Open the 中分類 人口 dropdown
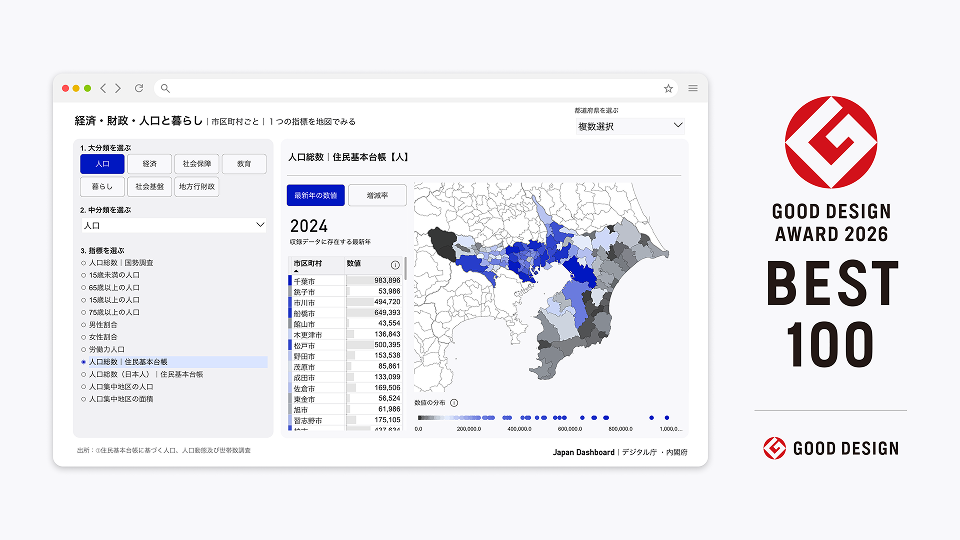 (x=174, y=225)
